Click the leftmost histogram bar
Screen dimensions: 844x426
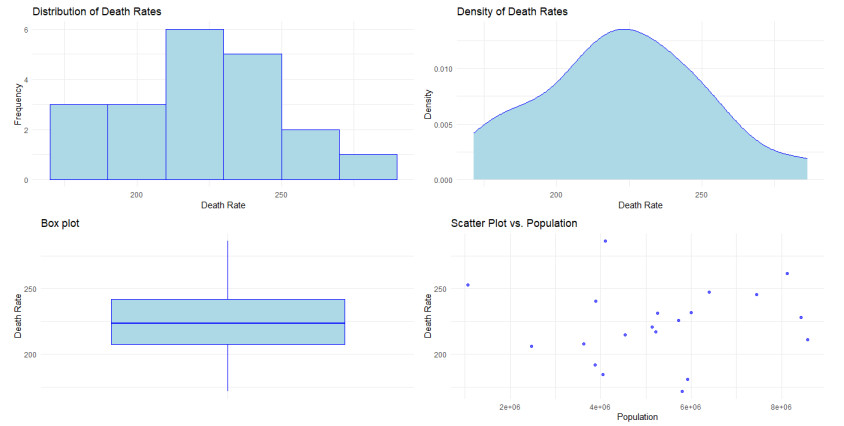[x=79, y=142]
